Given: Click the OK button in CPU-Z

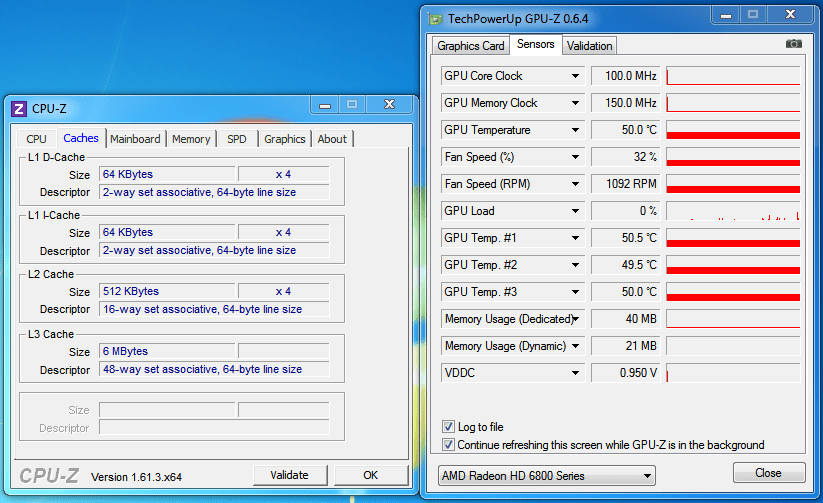Looking at the screenshot, I should click(x=371, y=475).
